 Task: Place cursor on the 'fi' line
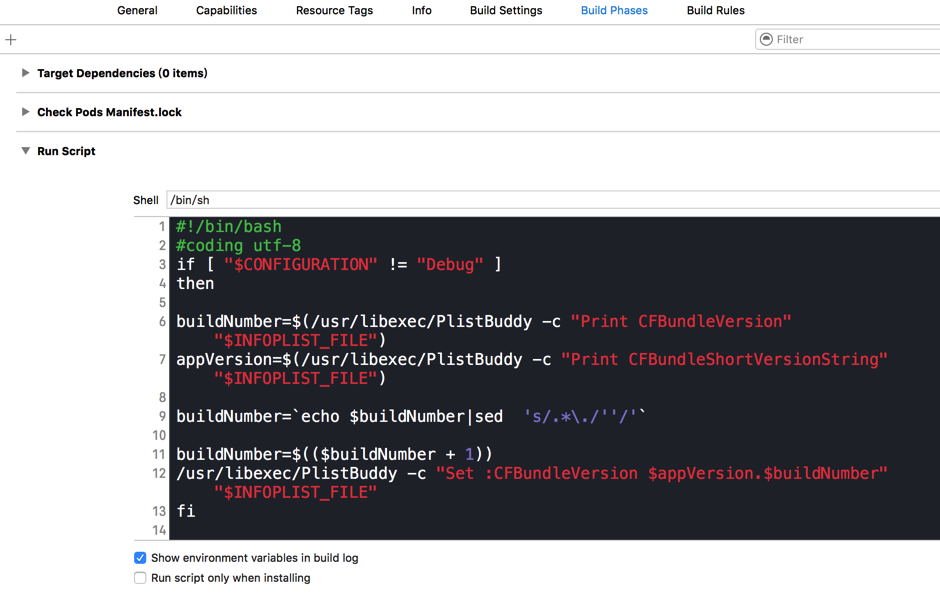[185, 511]
